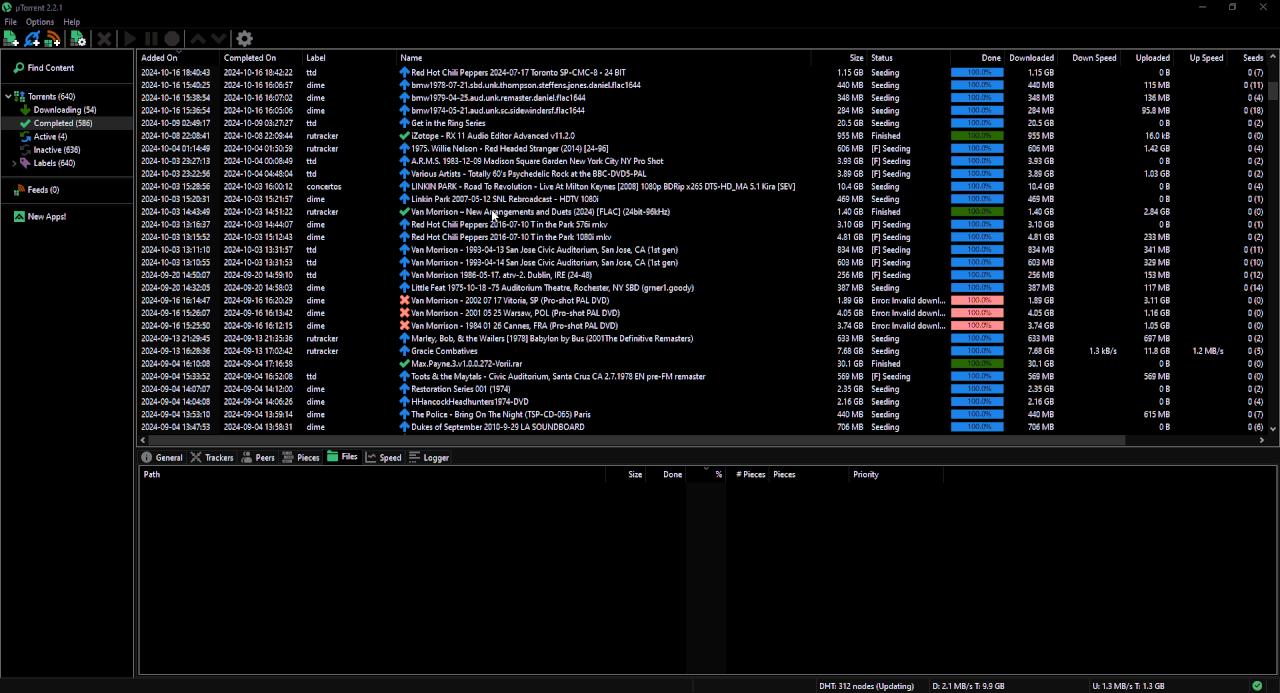This screenshot has height=693, width=1280.
Task: Click red progress bar of Warsaw POL row
Action: coord(977,313)
